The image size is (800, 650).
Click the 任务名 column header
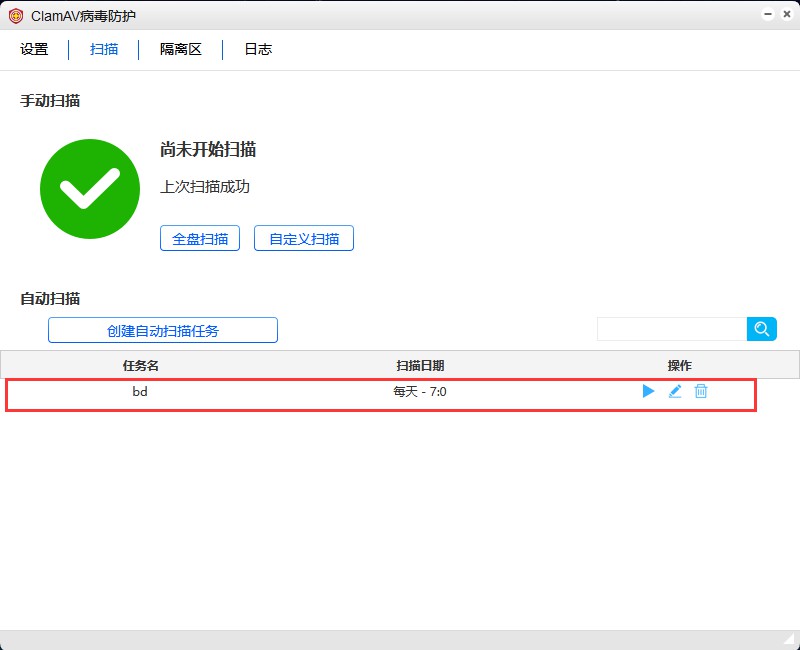(x=140, y=365)
